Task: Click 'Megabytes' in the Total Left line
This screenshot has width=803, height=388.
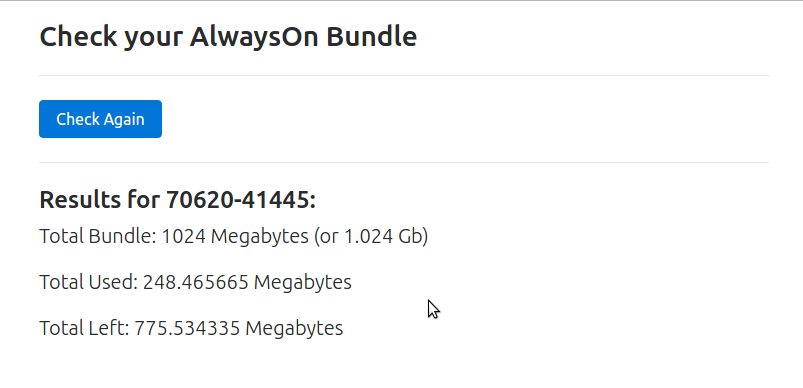Action: [294, 328]
